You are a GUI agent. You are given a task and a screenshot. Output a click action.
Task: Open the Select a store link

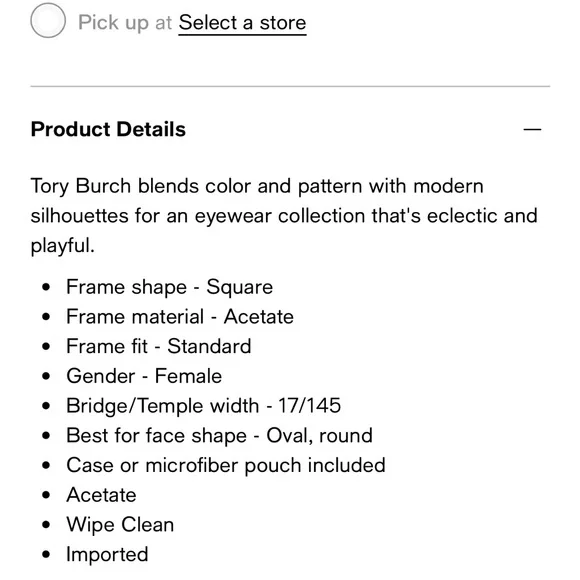242,23
